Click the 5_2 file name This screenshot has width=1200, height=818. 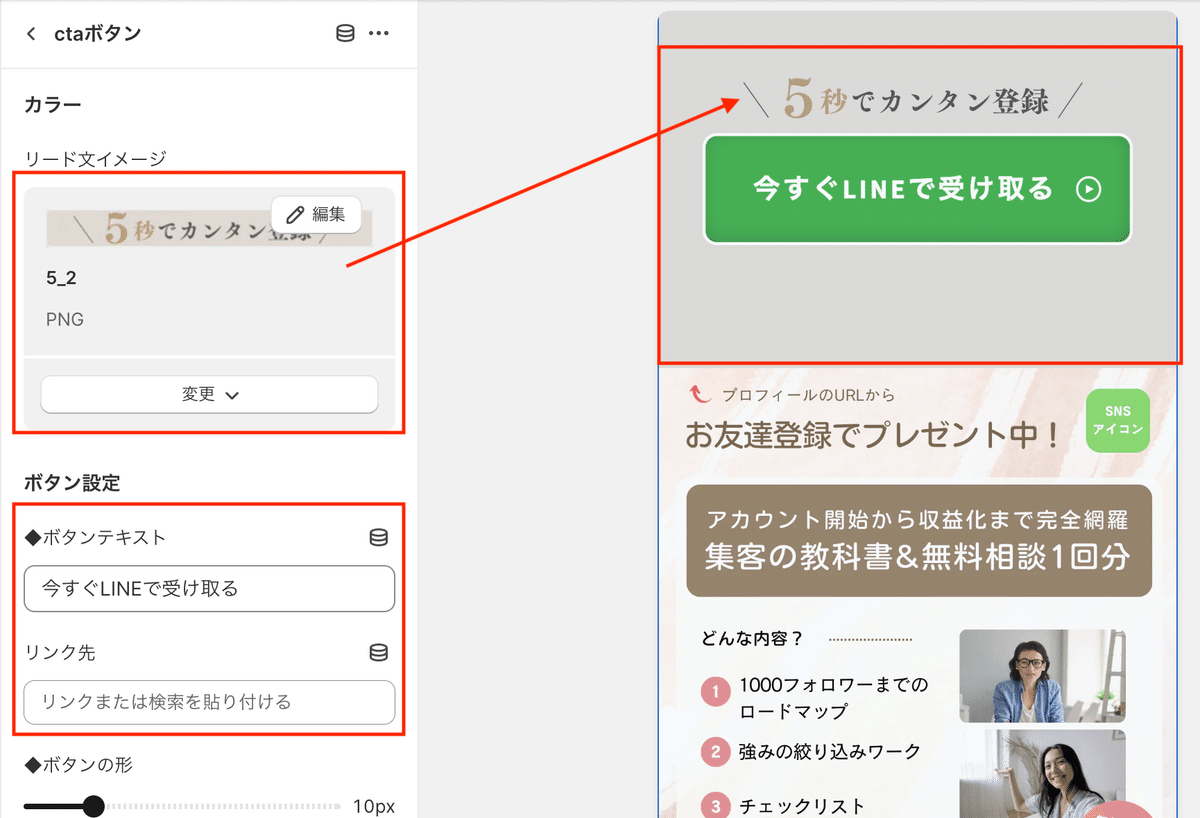[x=61, y=278]
